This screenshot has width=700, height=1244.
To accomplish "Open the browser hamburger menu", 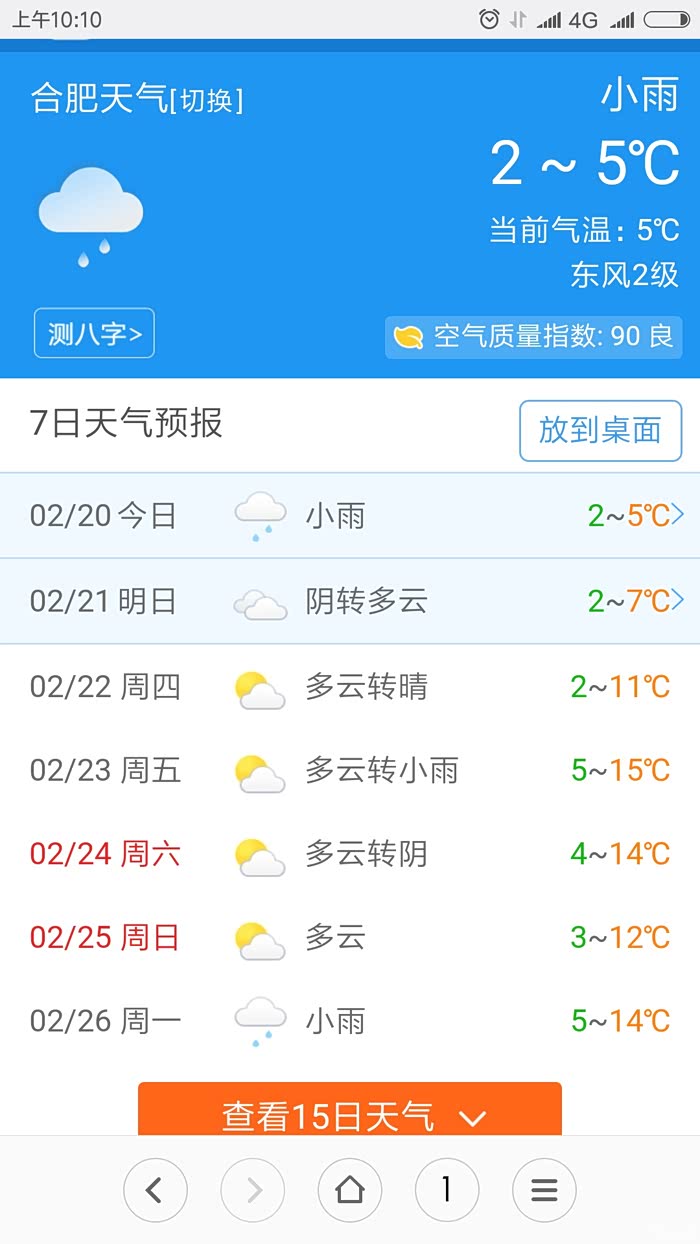I will coord(544,1190).
